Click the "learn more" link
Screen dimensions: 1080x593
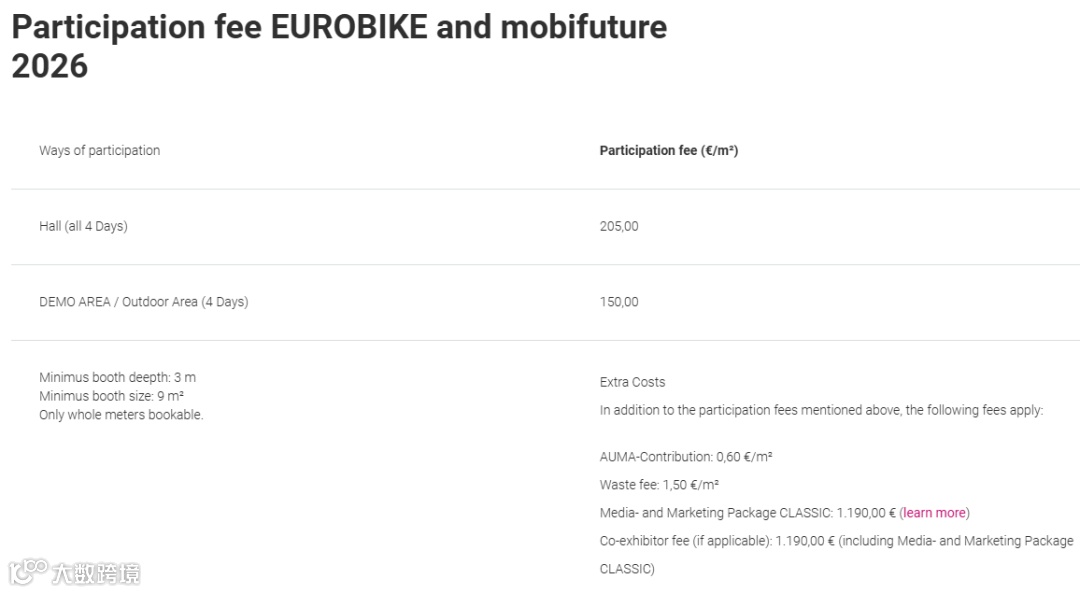(935, 513)
